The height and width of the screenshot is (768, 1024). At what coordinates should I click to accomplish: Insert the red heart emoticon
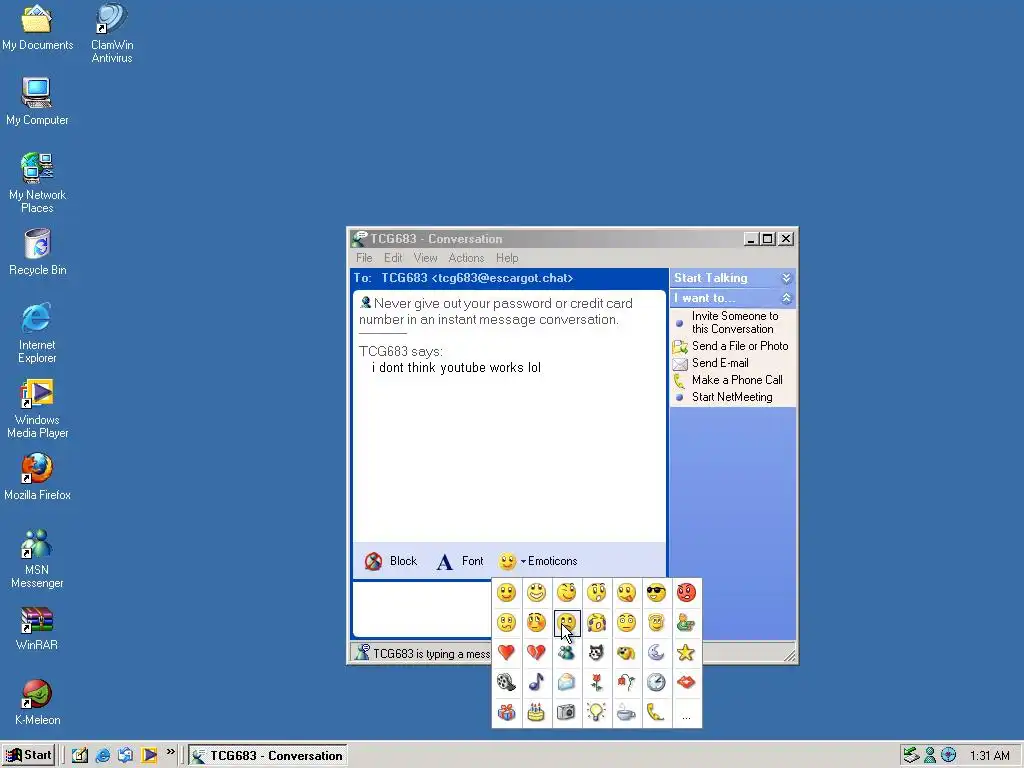507,652
